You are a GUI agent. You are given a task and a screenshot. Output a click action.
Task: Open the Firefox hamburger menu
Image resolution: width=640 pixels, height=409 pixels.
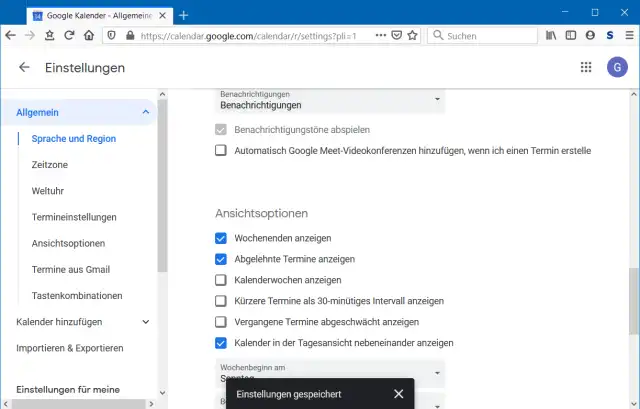(x=629, y=36)
